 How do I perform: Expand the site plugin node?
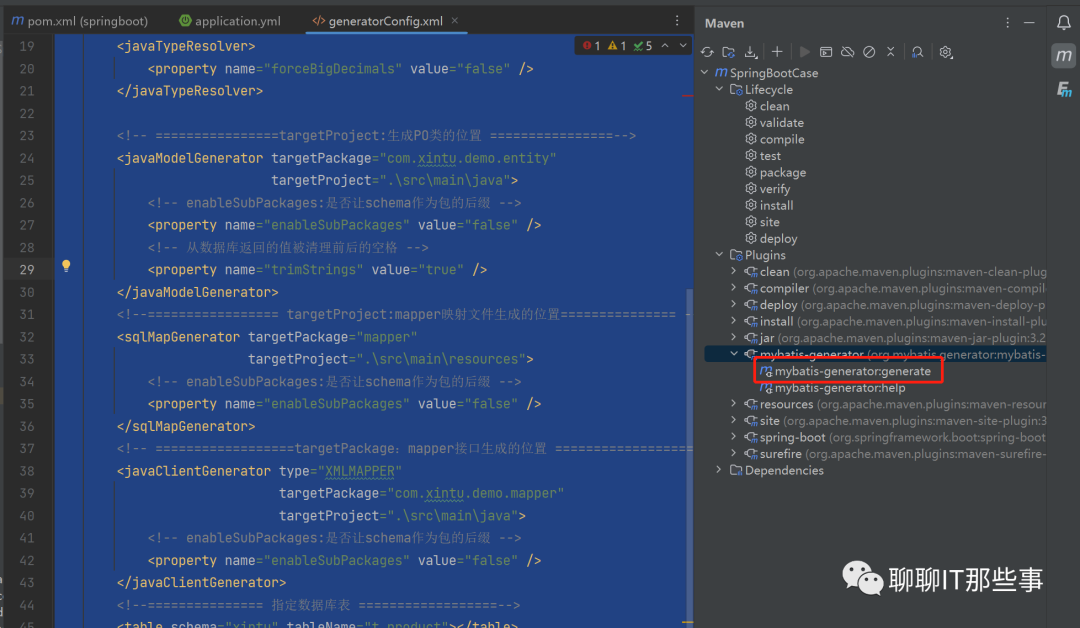point(734,420)
